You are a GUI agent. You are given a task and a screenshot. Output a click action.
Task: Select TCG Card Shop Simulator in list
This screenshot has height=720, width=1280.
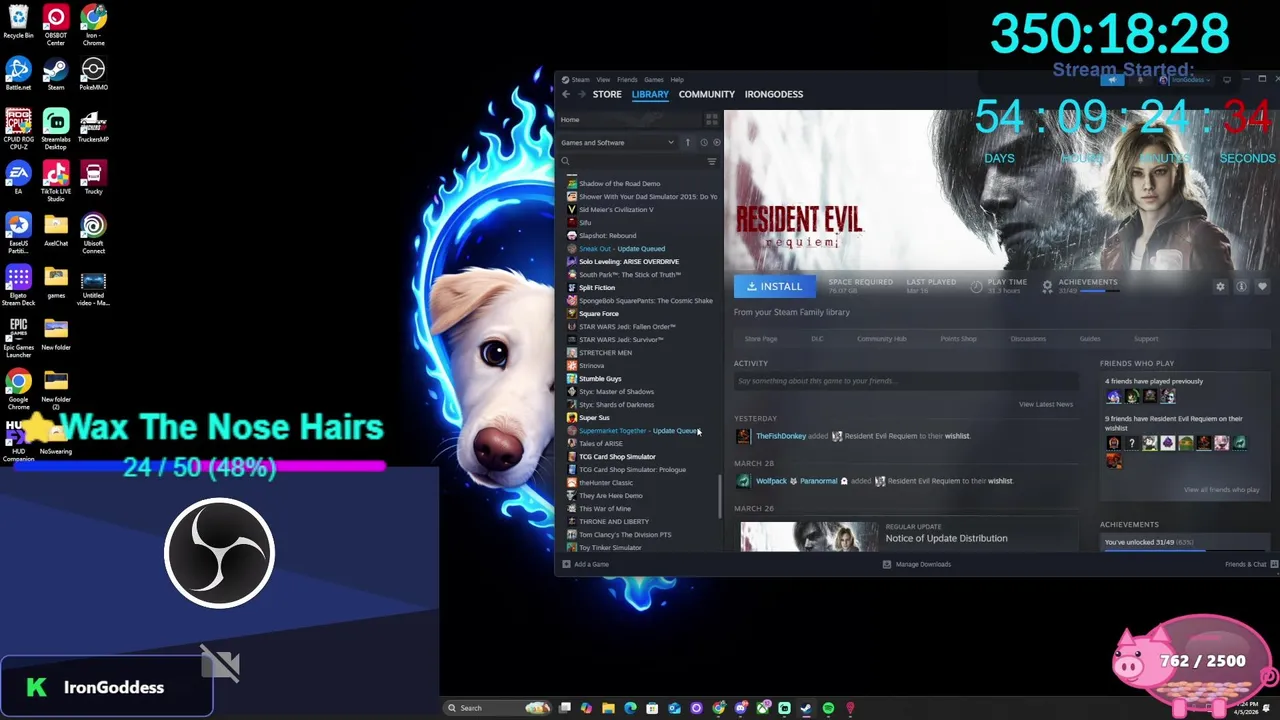click(617, 457)
